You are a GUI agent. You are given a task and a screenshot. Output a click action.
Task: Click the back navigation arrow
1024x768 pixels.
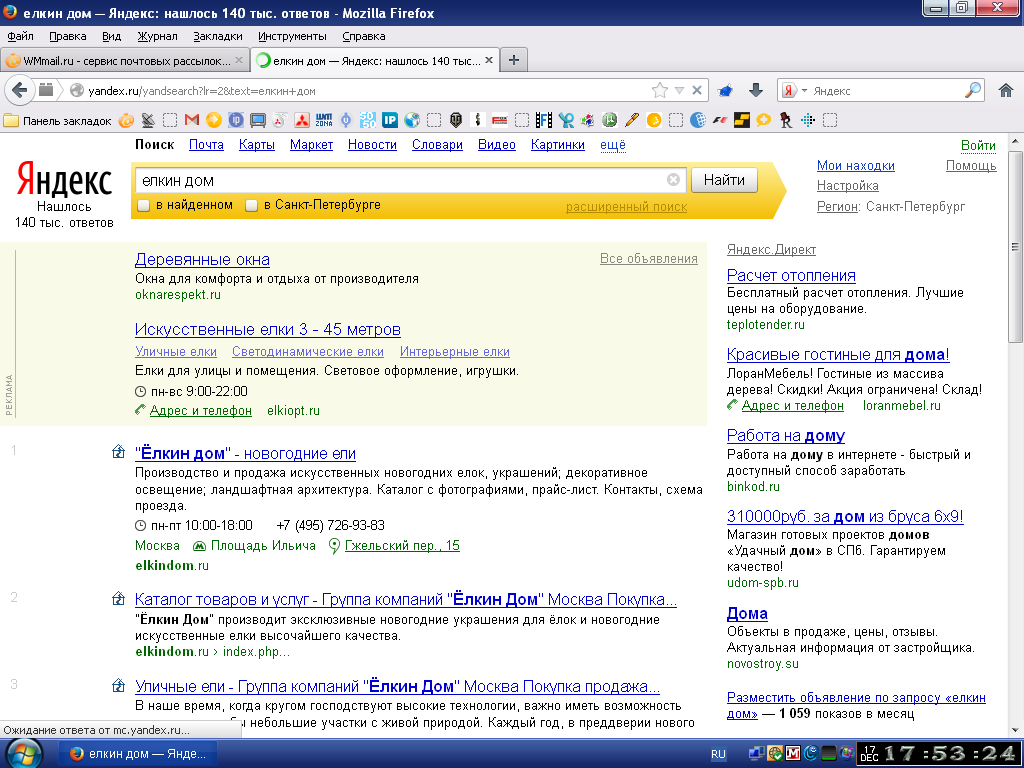(x=20, y=90)
